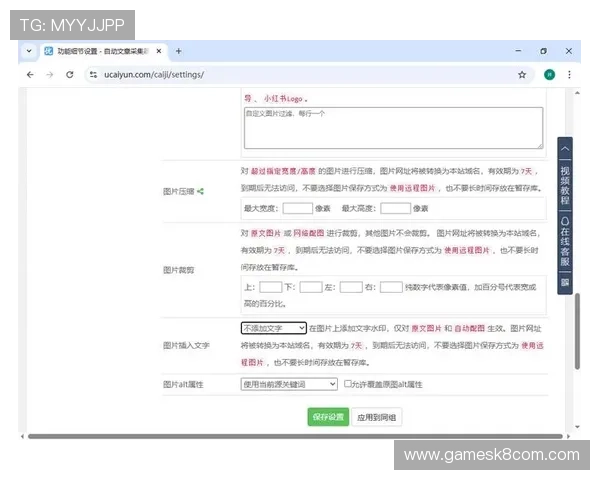Click the QR code icon in the side panel
600x480 pixels.
tap(565, 282)
